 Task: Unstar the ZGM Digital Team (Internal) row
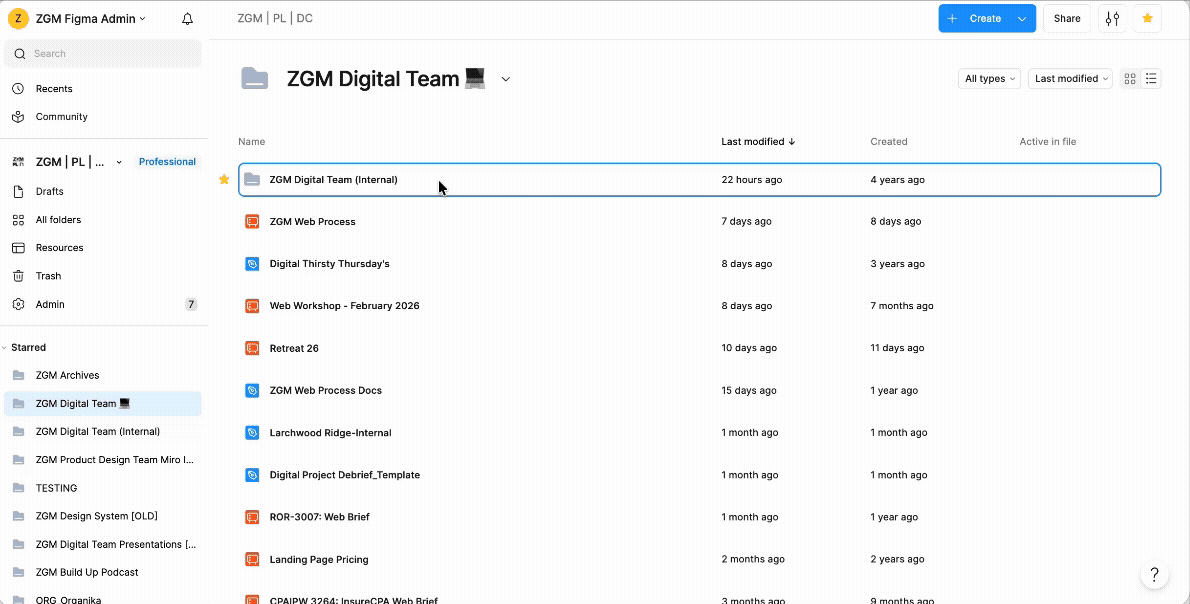pos(224,180)
